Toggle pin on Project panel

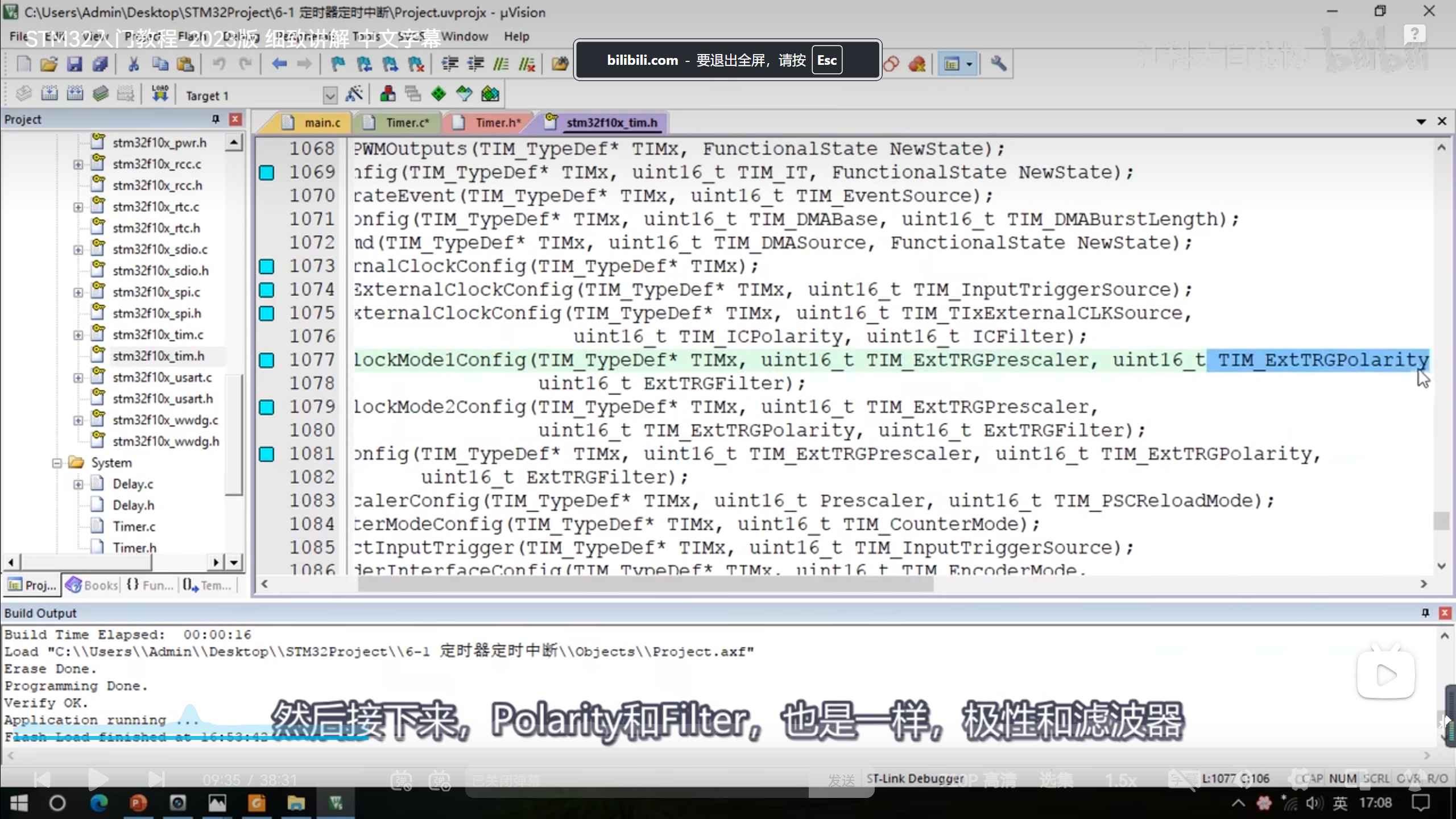click(x=216, y=119)
